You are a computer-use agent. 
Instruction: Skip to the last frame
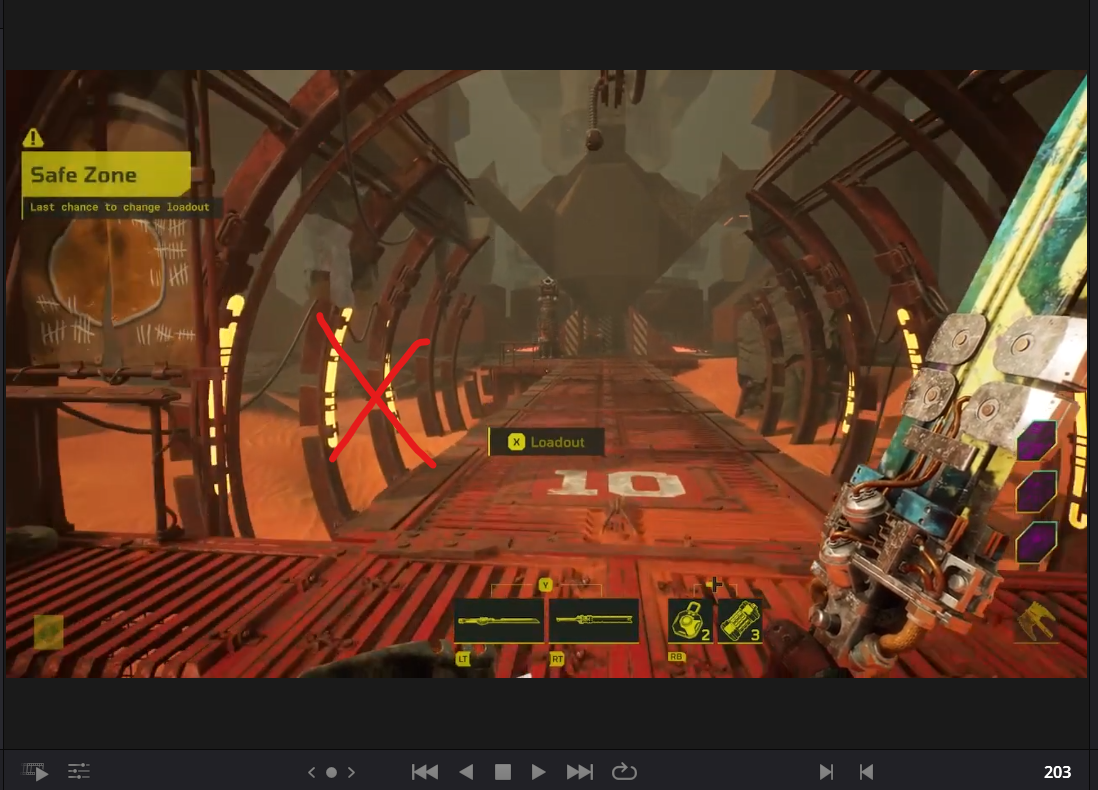[580, 772]
